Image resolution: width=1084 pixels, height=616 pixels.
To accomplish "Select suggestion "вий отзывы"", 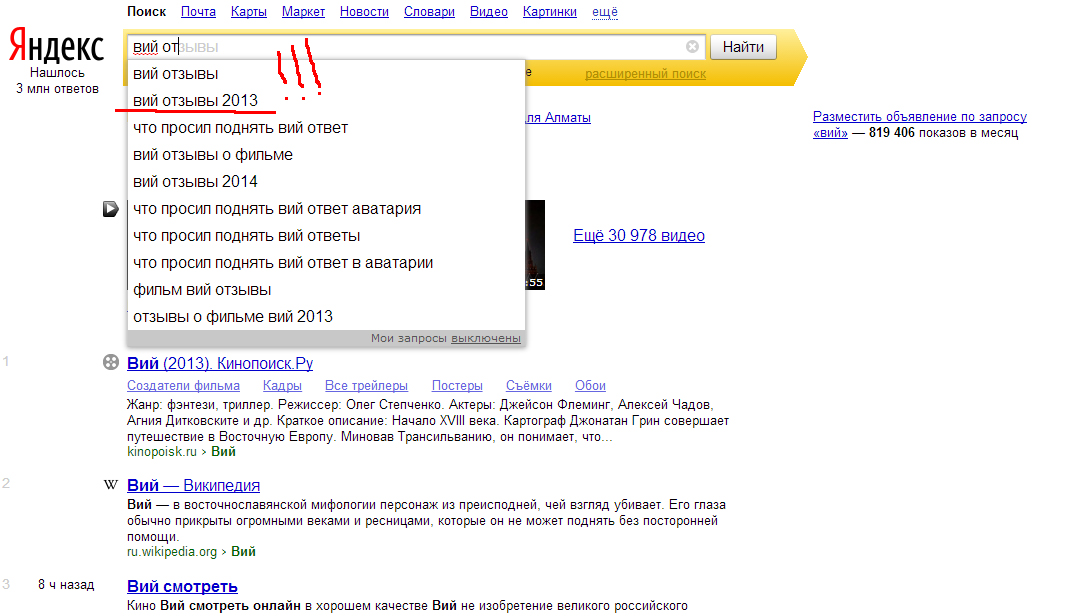I will (x=326, y=74).
